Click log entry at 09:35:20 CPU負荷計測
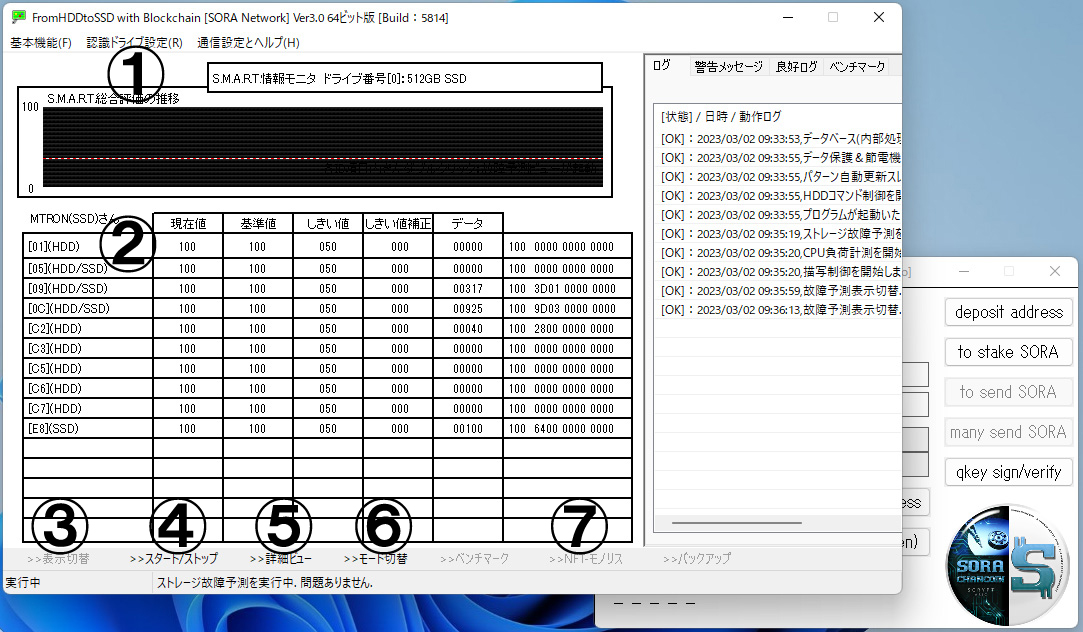This screenshot has width=1083, height=632. 780,253
